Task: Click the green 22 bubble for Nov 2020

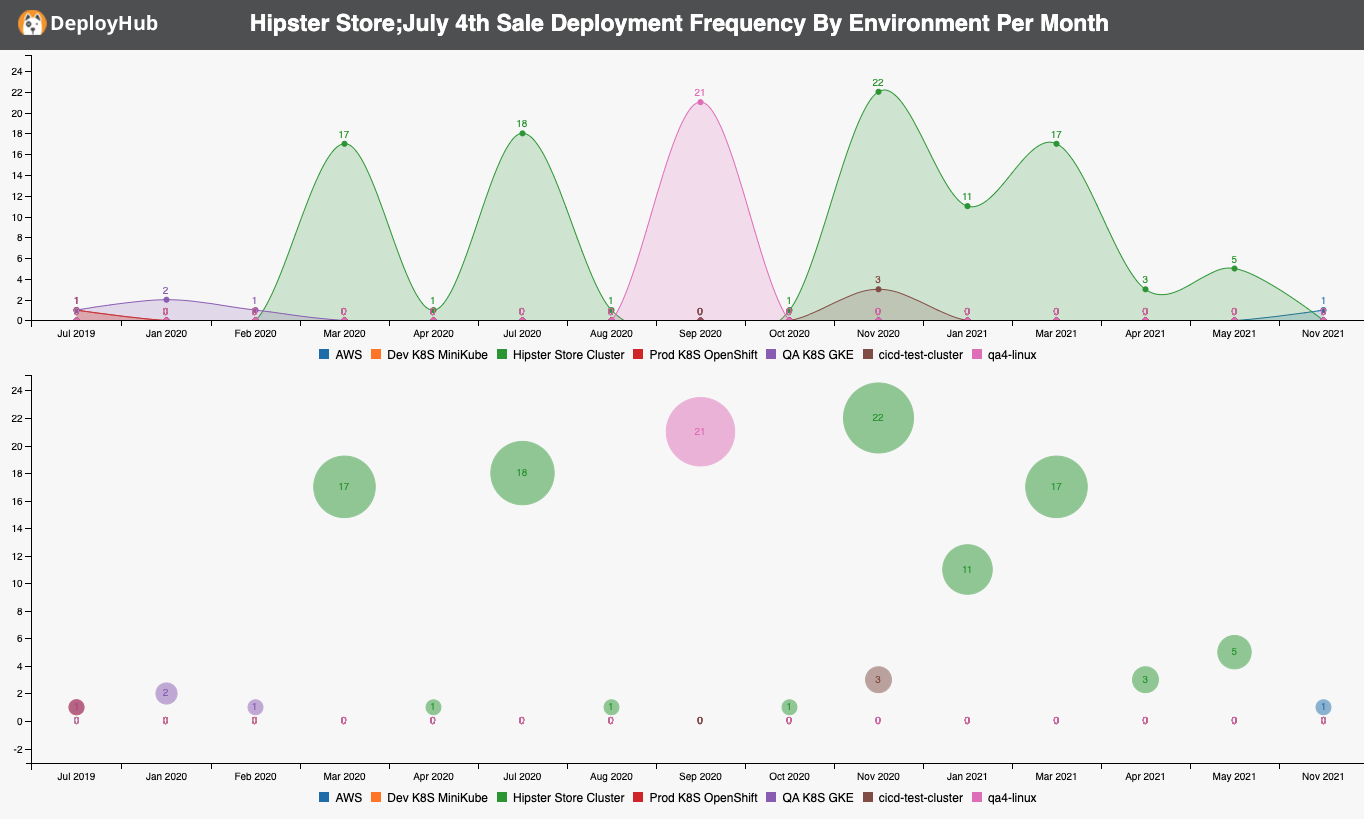Action: pyautogui.click(x=878, y=418)
